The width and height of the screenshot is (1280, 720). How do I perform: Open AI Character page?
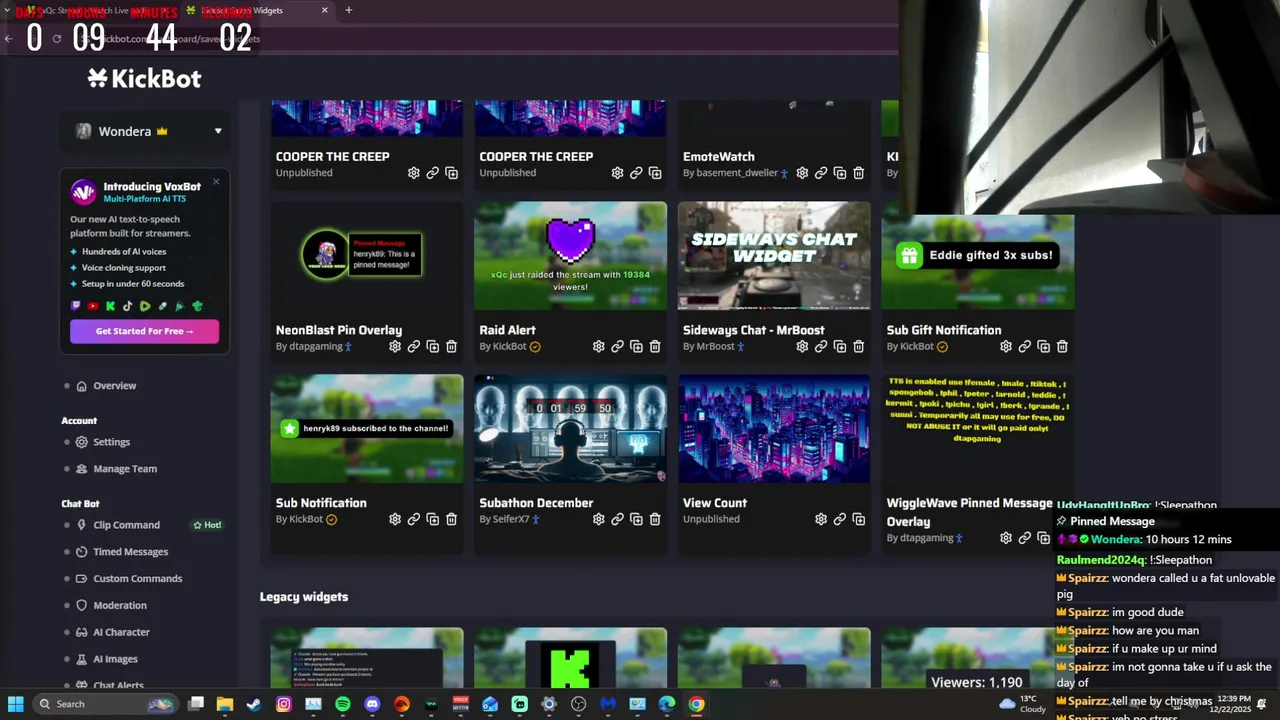tap(121, 632)
